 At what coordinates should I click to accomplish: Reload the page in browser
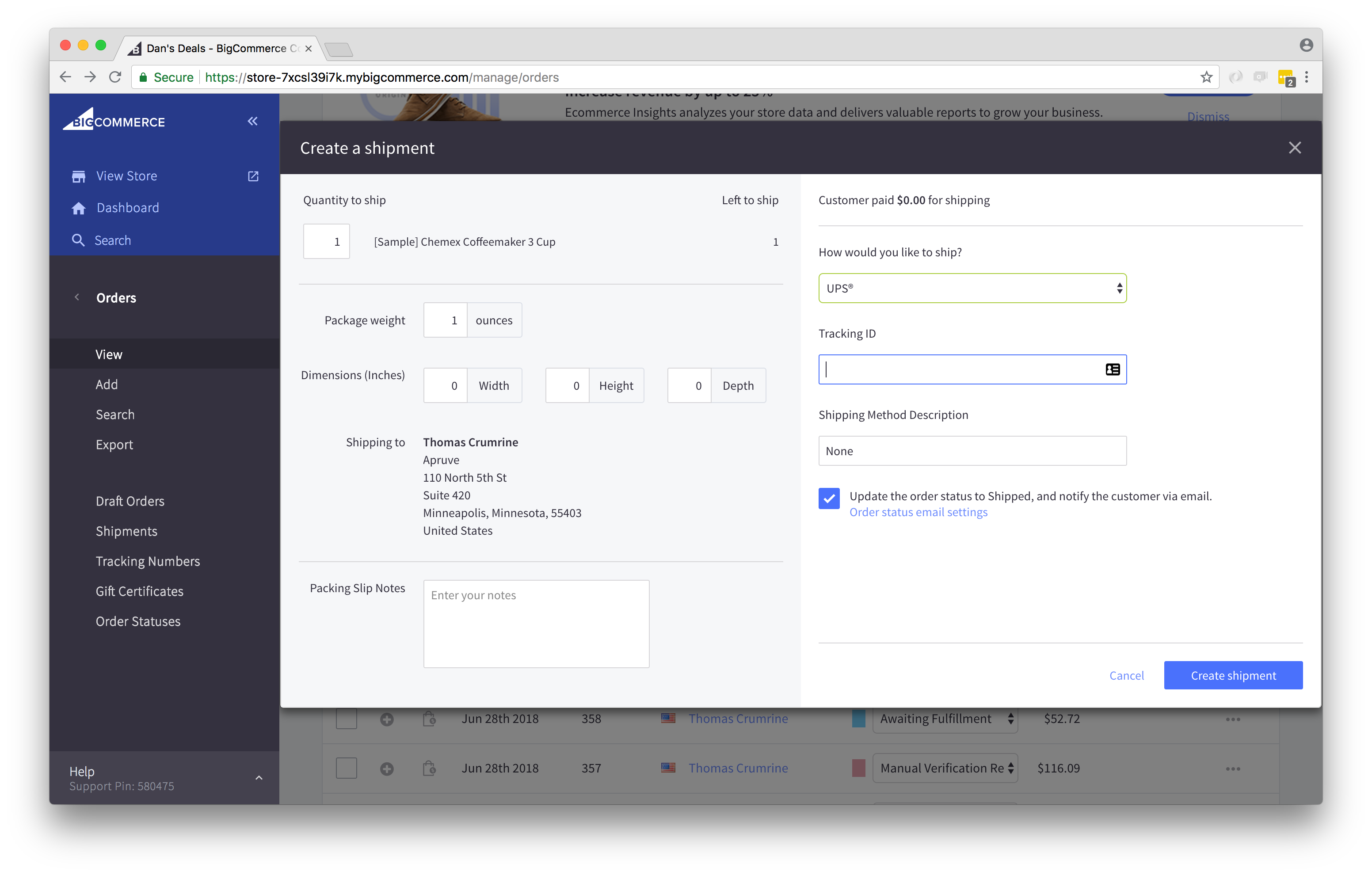[115, 77]
